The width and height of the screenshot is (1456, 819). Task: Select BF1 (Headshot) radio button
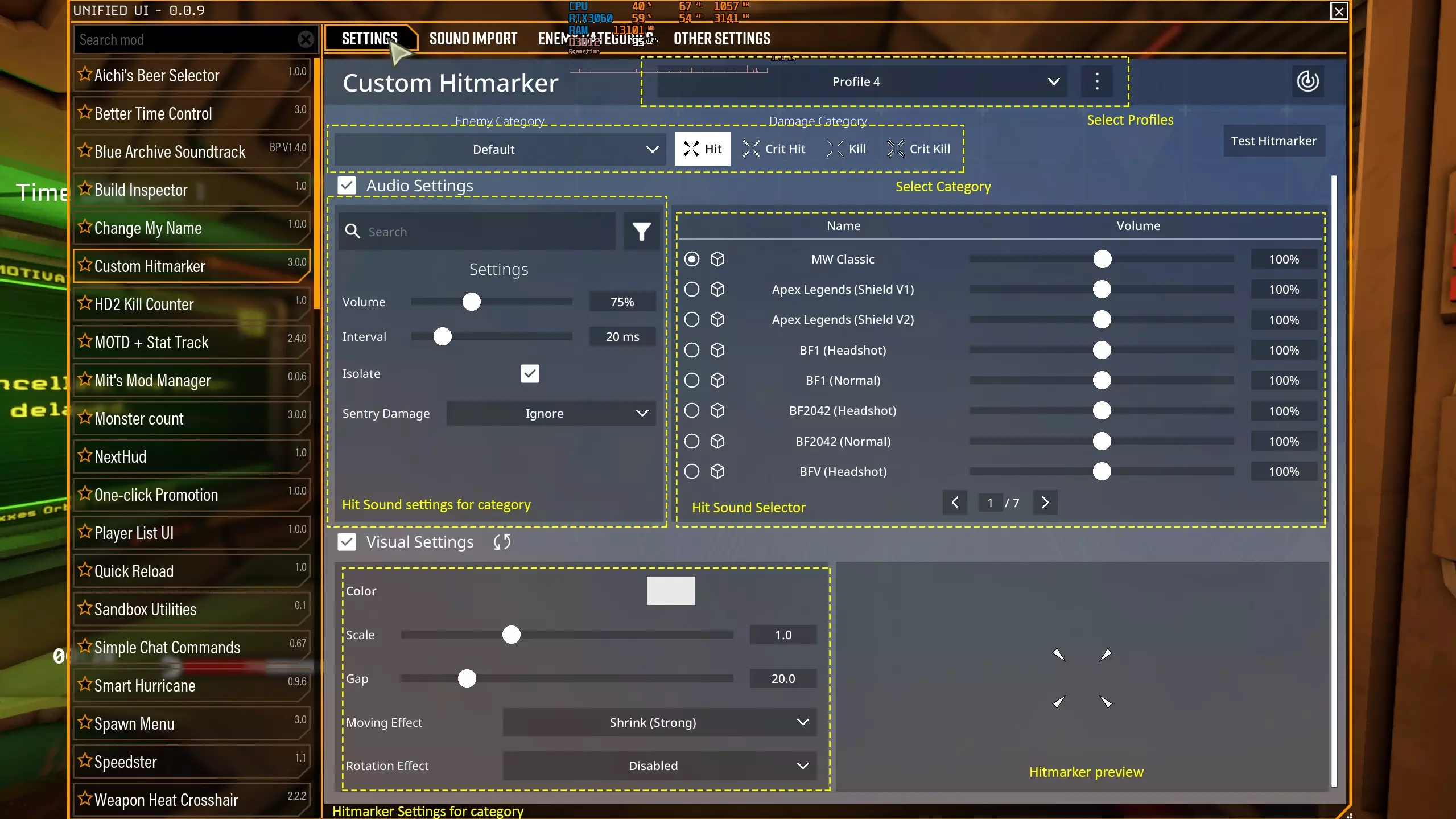[692, 350]
